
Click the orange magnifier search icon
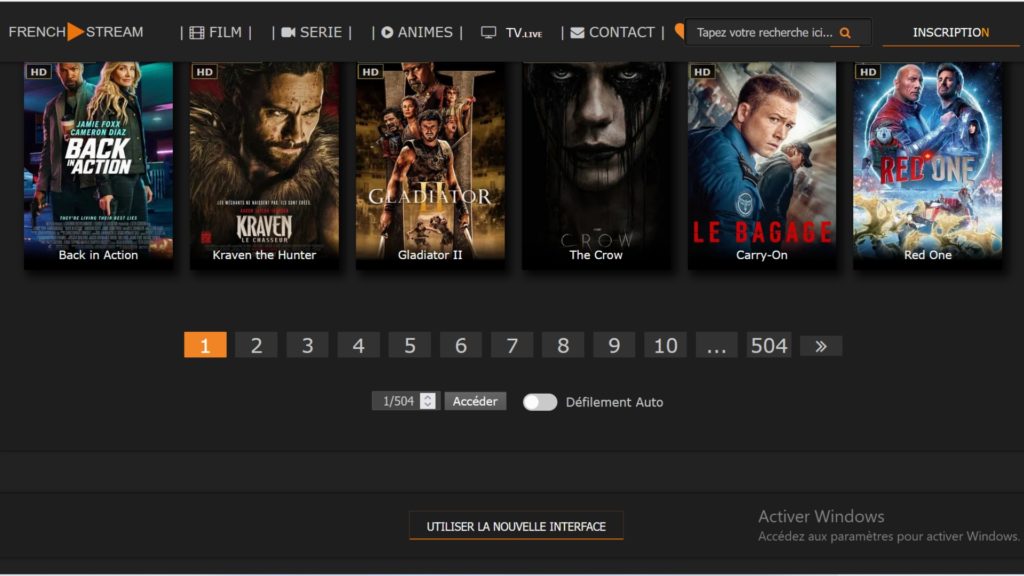845,33
